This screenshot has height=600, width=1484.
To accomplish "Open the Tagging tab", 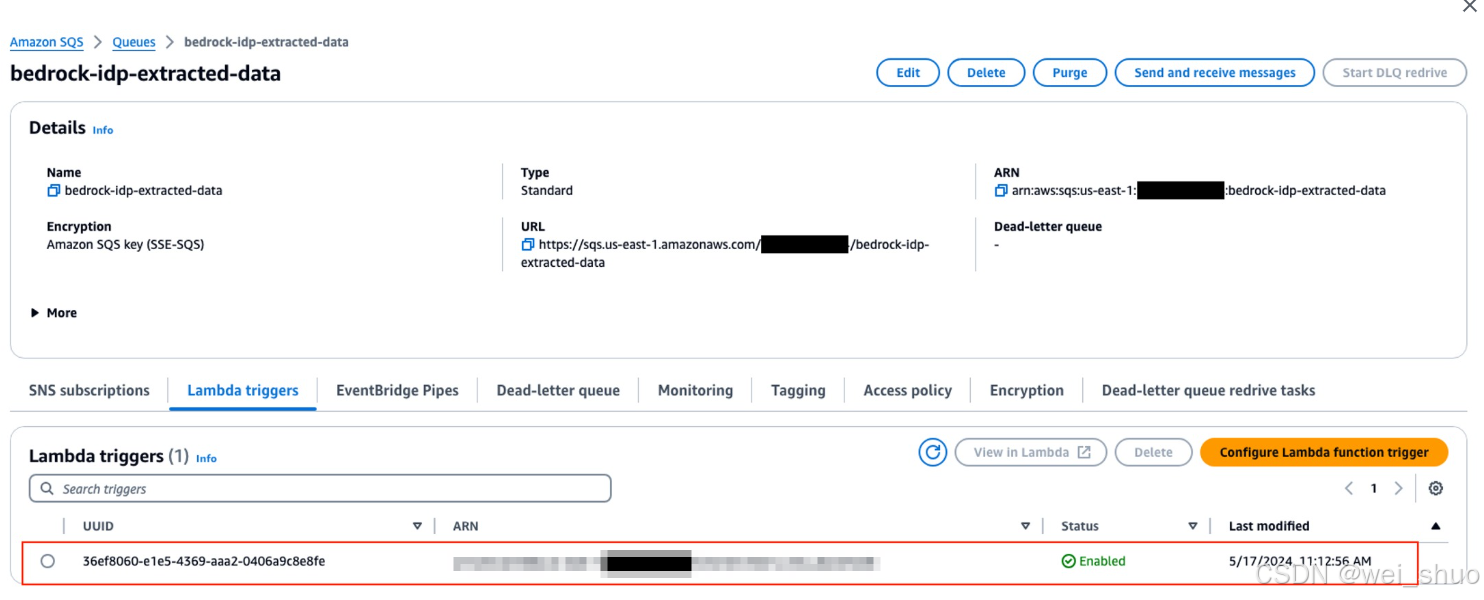I will [x=798, y=390].
